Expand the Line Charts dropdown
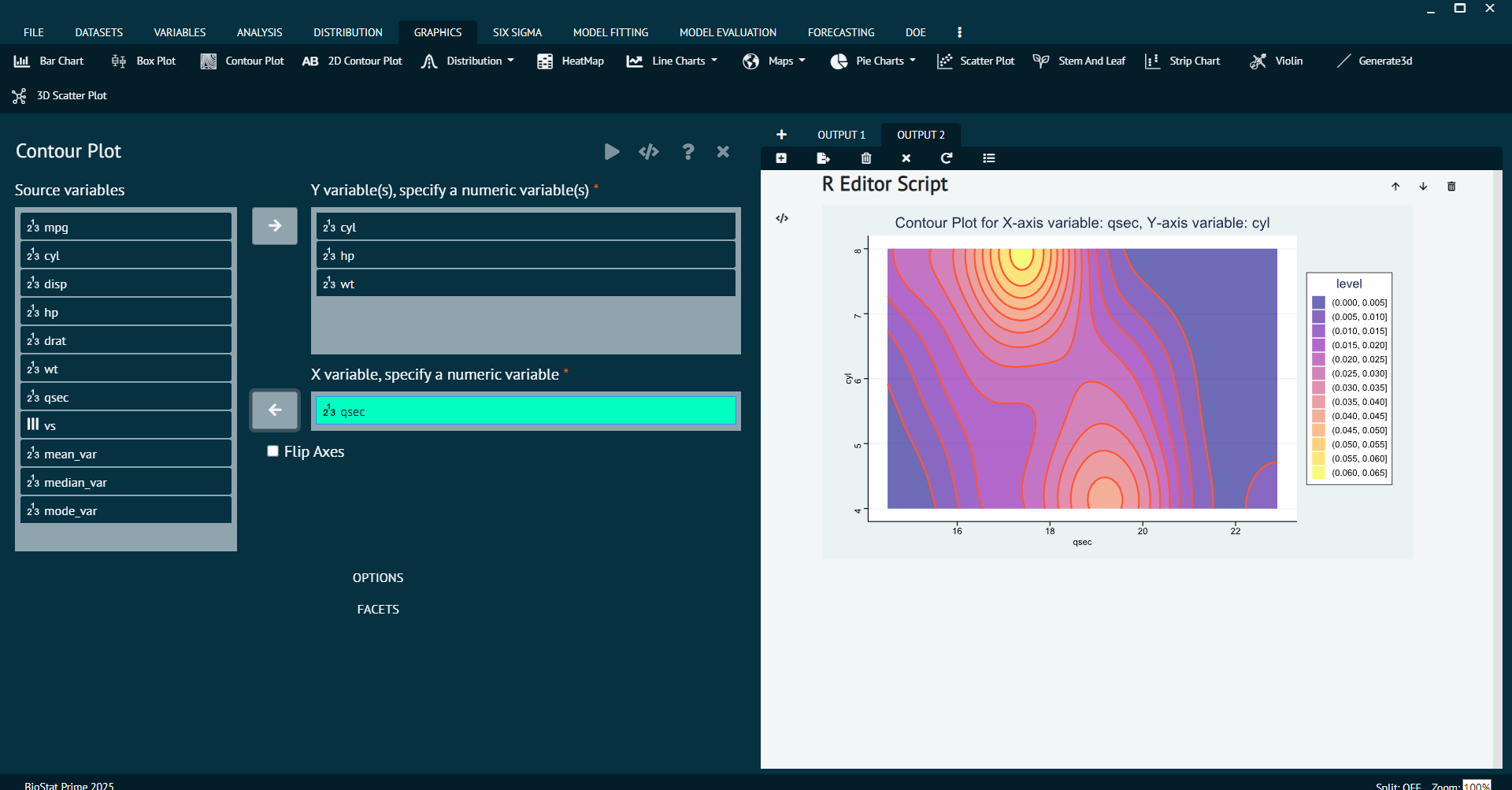The width and height of the screenshot is (1512, 790). point(672,61)
